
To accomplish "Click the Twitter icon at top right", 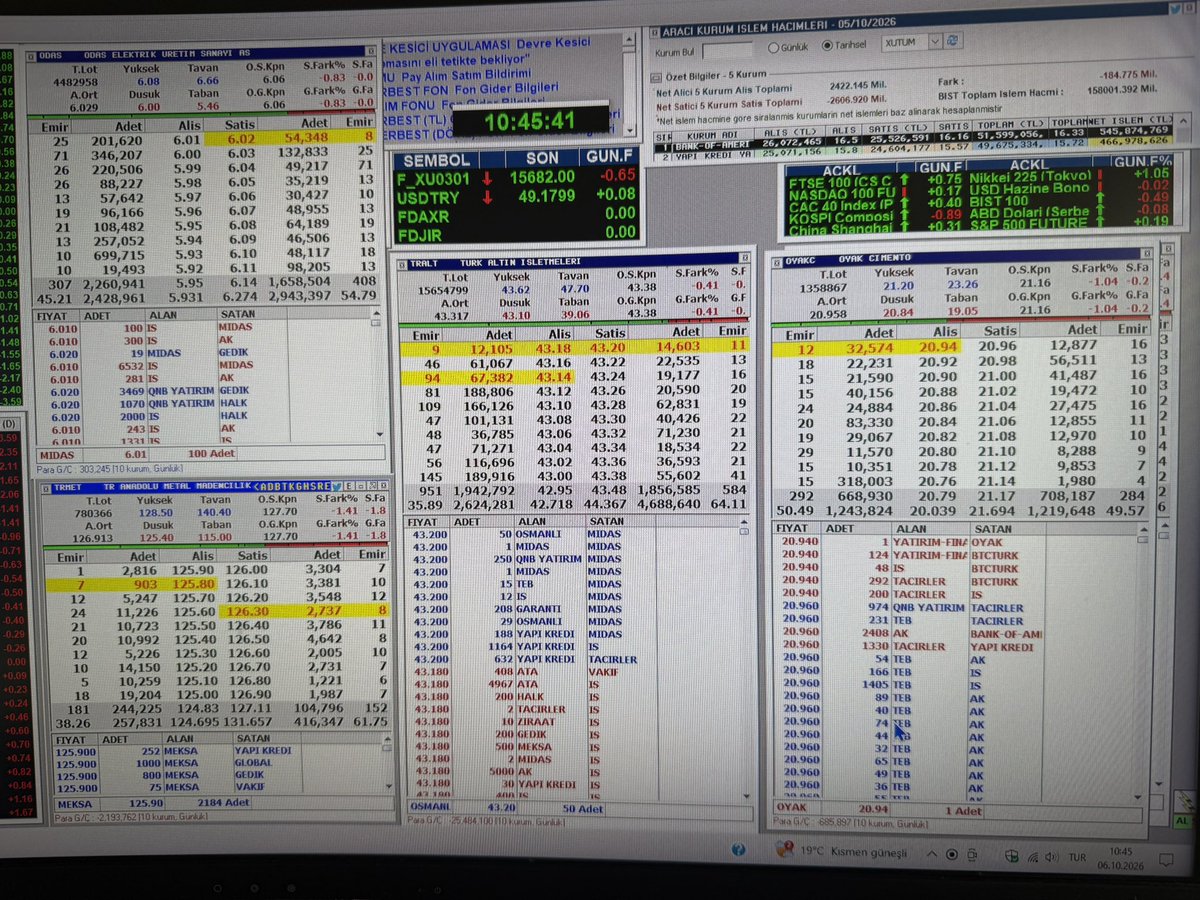I will point(1174,11).
